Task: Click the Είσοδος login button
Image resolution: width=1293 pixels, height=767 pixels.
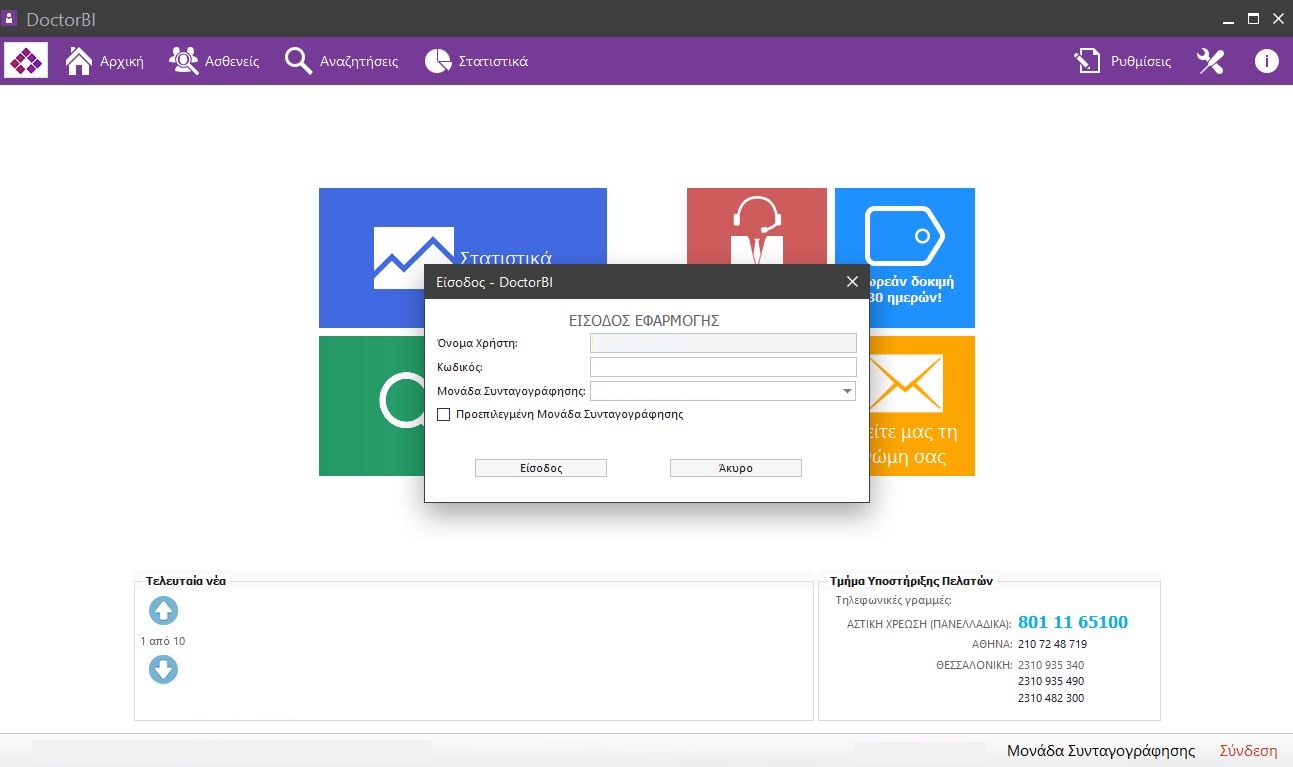Action: click(540, 468)
